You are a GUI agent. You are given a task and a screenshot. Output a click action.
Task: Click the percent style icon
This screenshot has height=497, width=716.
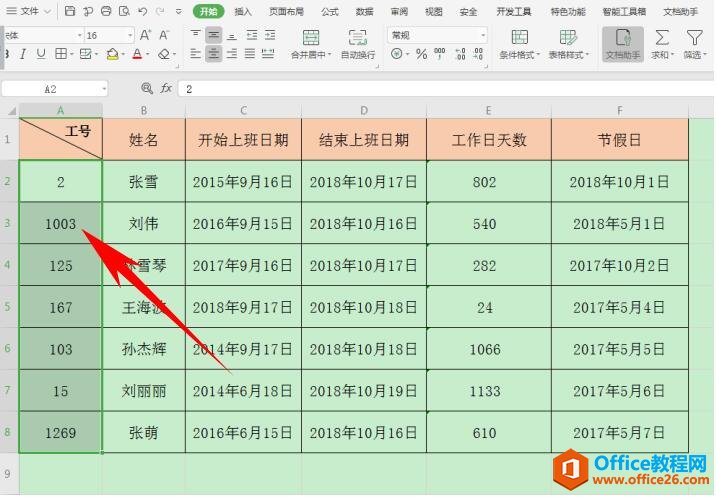[x=421, y=54]
